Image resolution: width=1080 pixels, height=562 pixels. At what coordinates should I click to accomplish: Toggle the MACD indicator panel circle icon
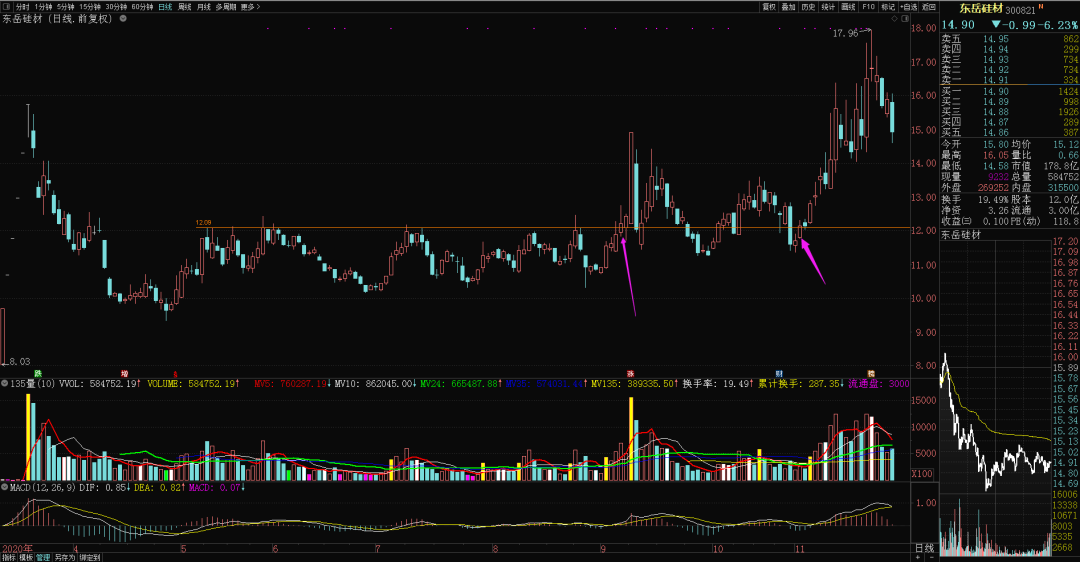[x=5, y=487]
